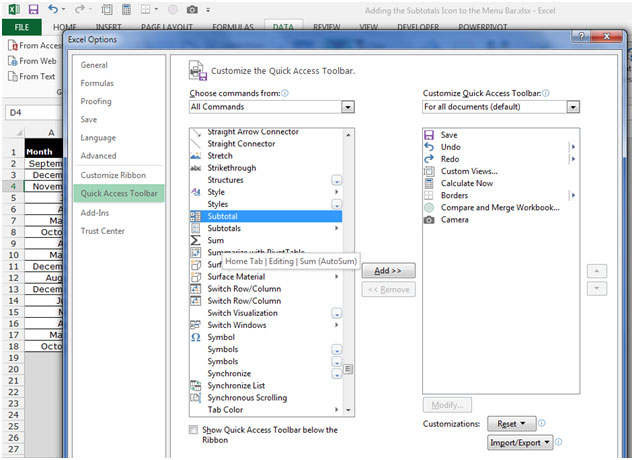Open the Advanced options category
The height and width of the screenshot is (460, 634).
click(98, 156)
